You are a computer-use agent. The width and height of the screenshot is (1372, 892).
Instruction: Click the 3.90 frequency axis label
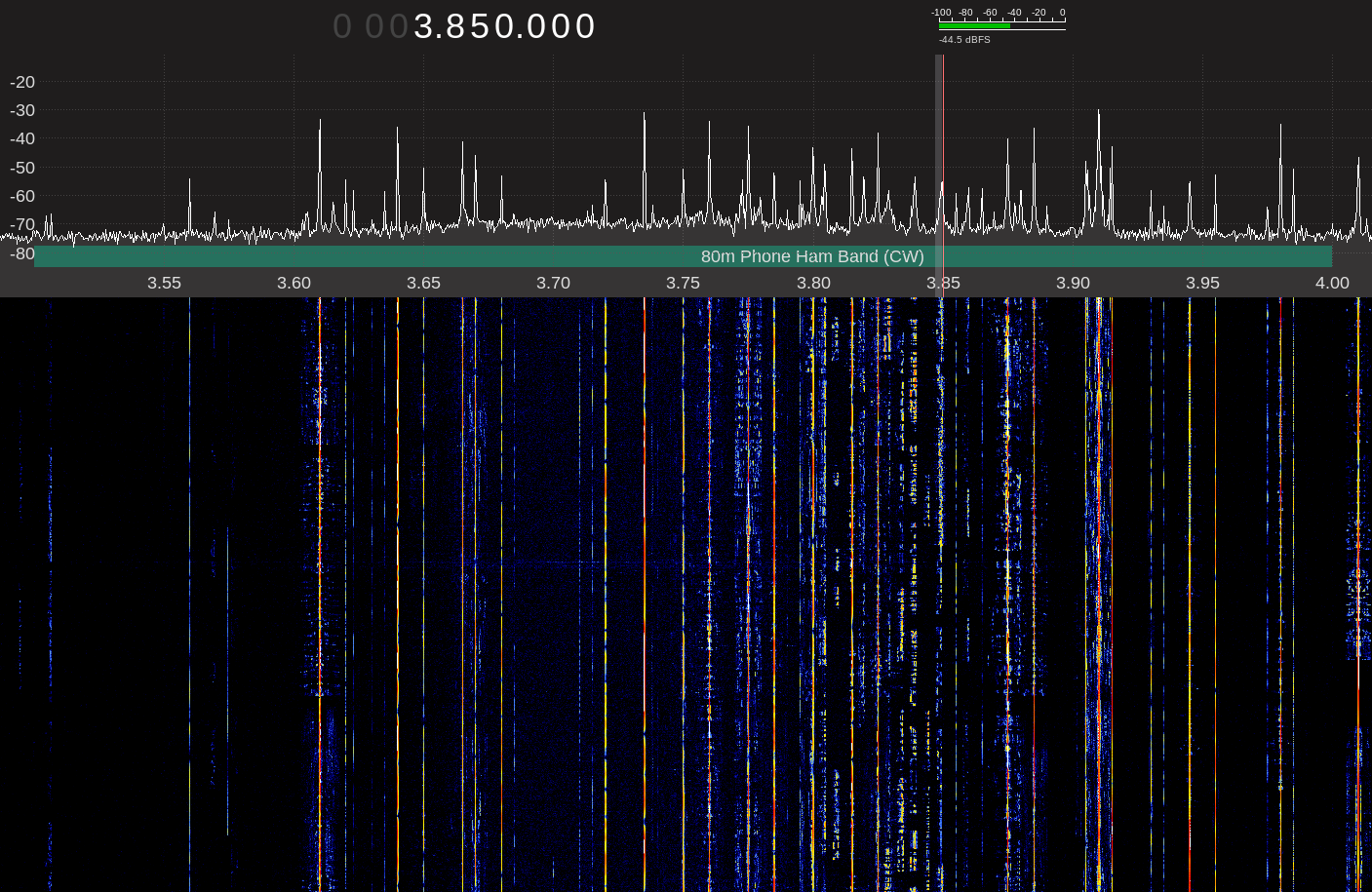point(1073,283)
